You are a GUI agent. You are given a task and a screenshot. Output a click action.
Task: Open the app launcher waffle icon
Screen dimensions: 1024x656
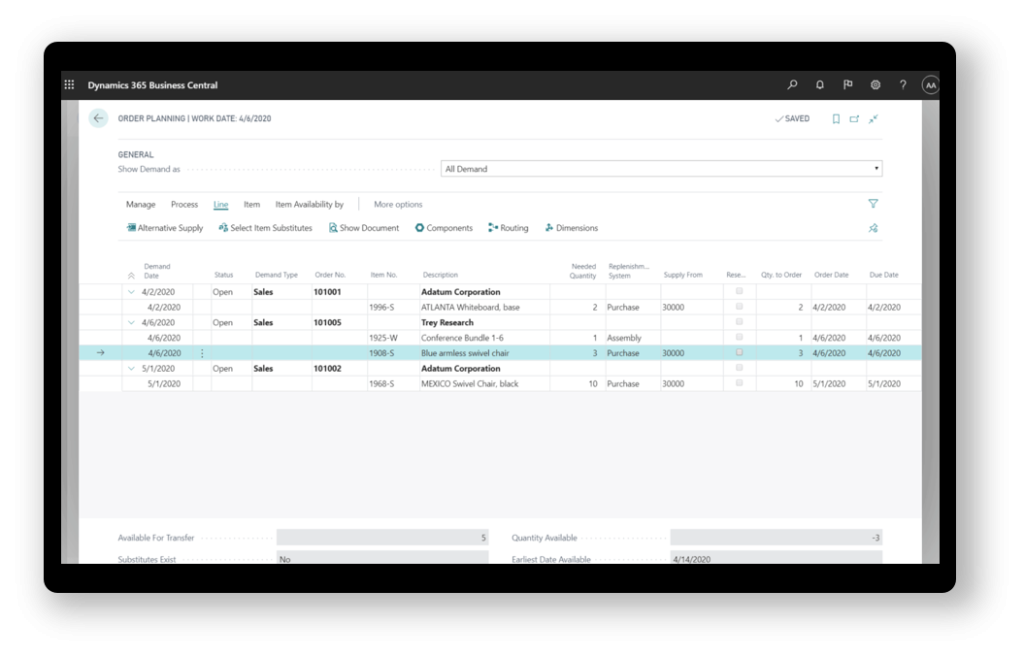click(x=69, y=85)
